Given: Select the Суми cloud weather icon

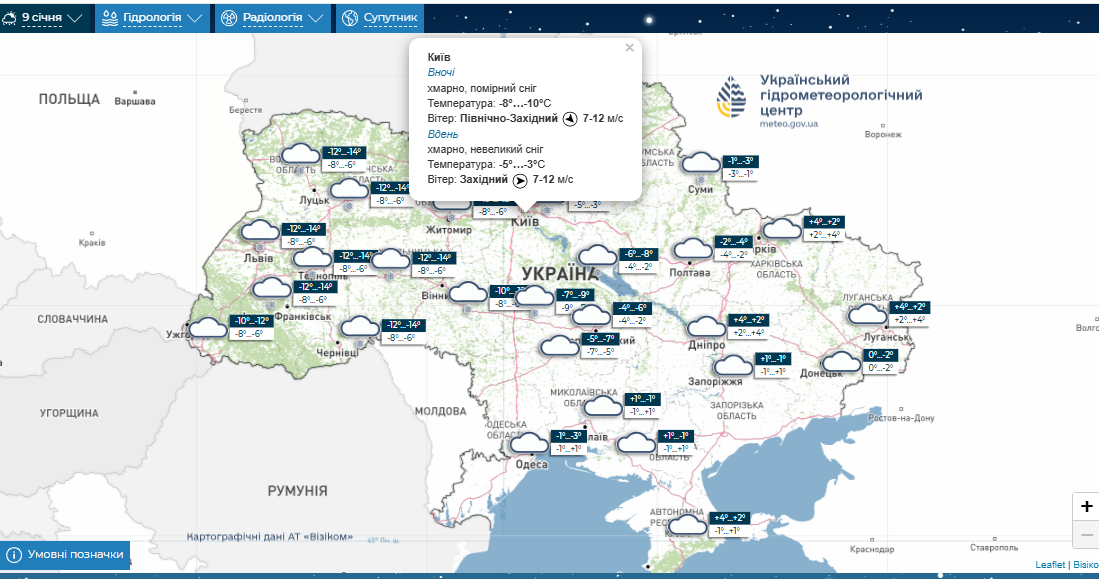Looking at the screenshot, I should (701, 164).
